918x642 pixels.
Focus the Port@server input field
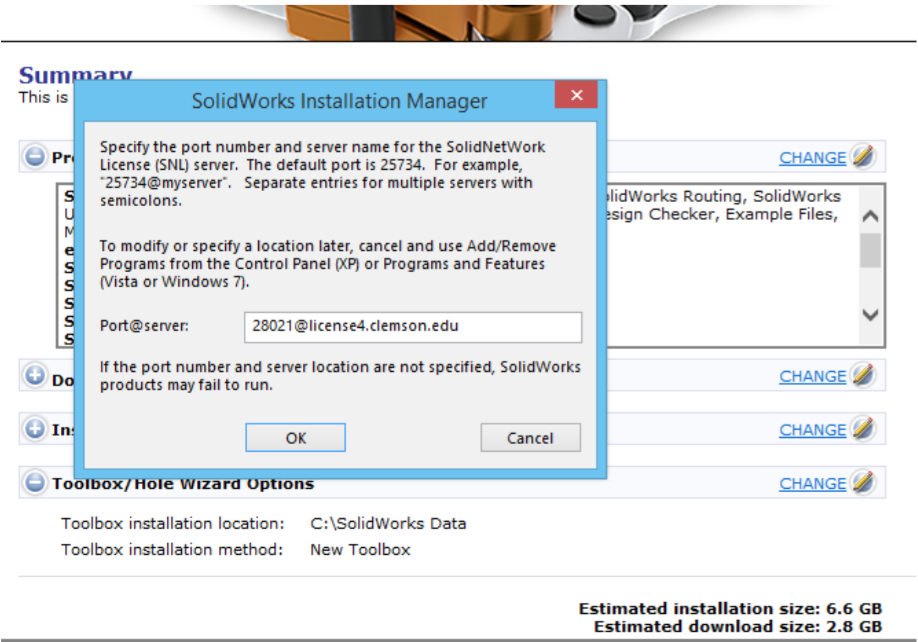(413, 327)
